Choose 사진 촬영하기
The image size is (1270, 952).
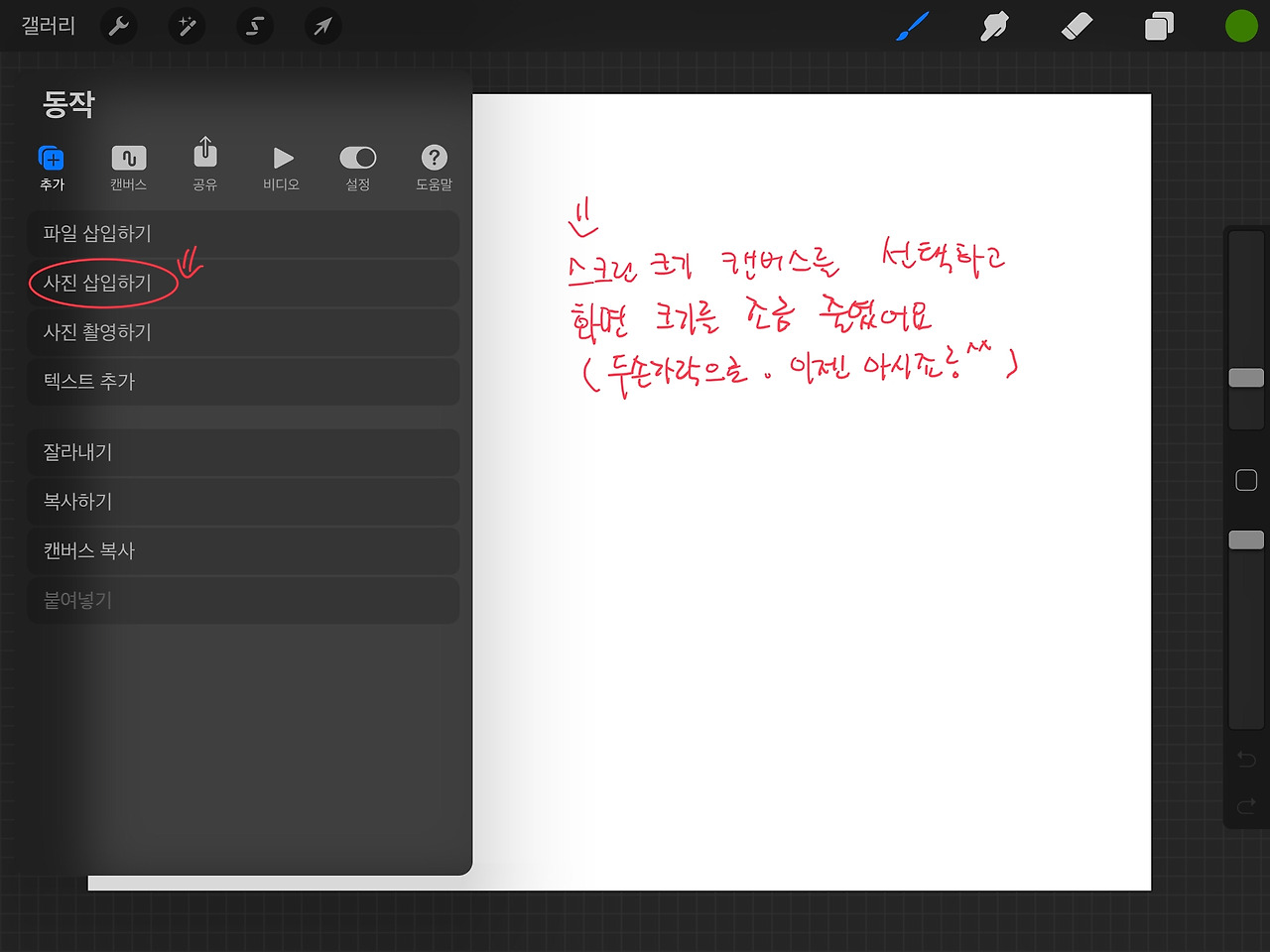243,333
